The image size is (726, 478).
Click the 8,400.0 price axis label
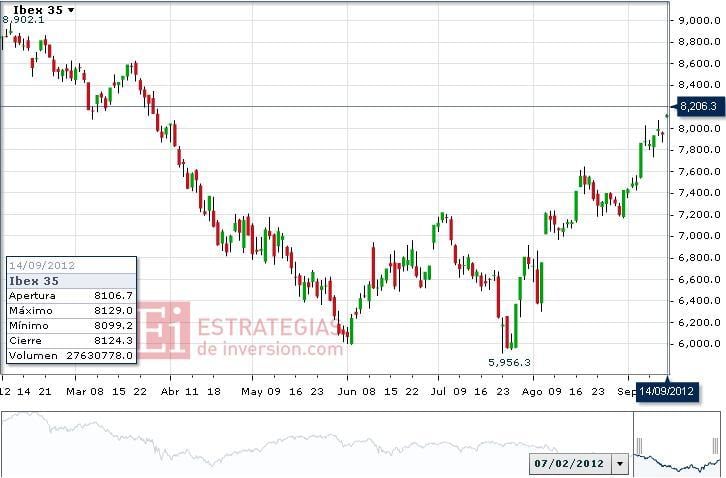pos(699,85)
